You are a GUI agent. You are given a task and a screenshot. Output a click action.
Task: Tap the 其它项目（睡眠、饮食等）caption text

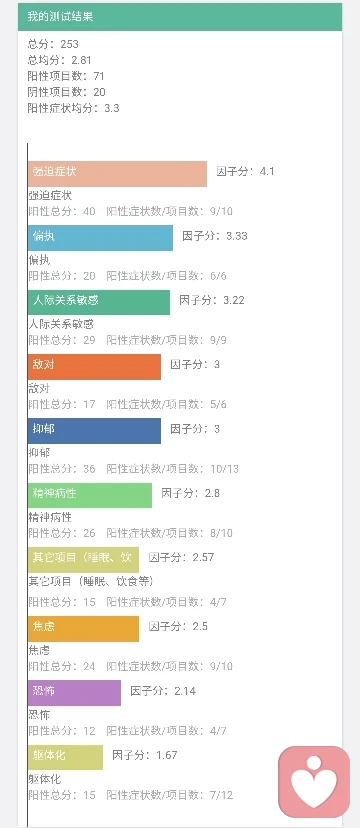pyautogui.click(x=91, y=581)
